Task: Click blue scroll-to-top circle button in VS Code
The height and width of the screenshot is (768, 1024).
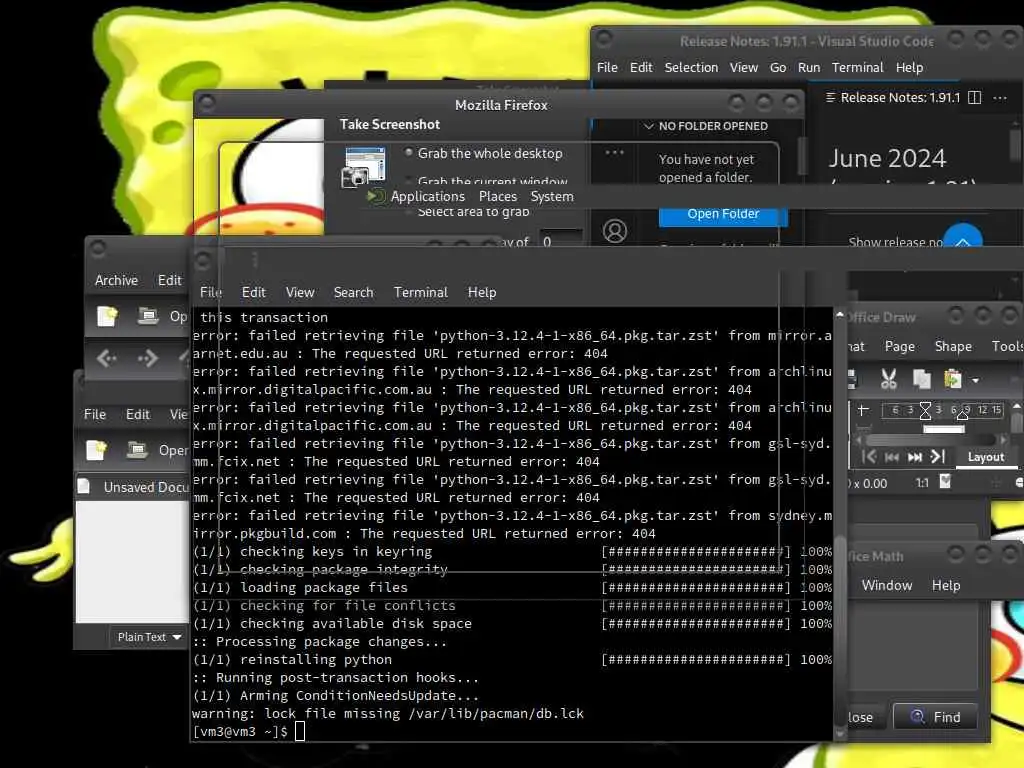Action: (x=963, y=236)
